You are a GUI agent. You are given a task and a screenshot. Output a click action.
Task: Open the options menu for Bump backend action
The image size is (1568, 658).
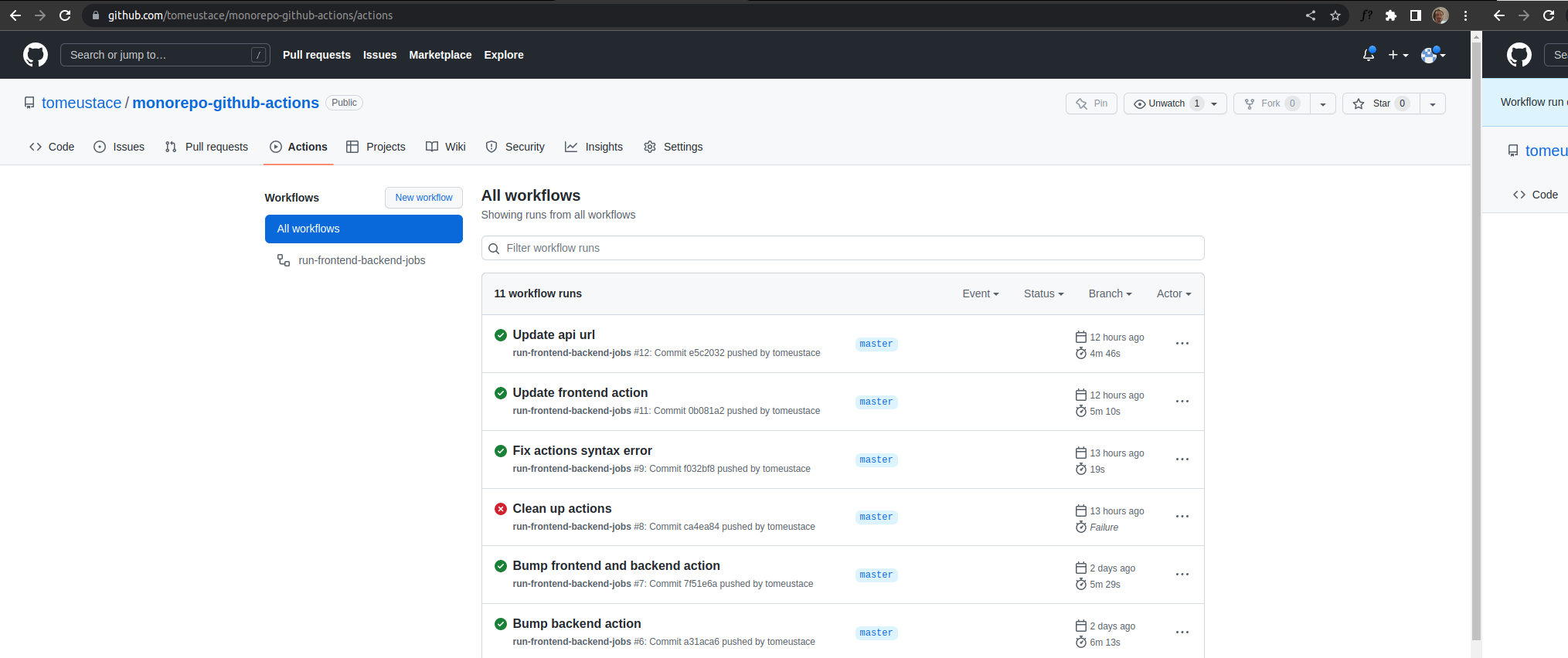[1182, 633]
